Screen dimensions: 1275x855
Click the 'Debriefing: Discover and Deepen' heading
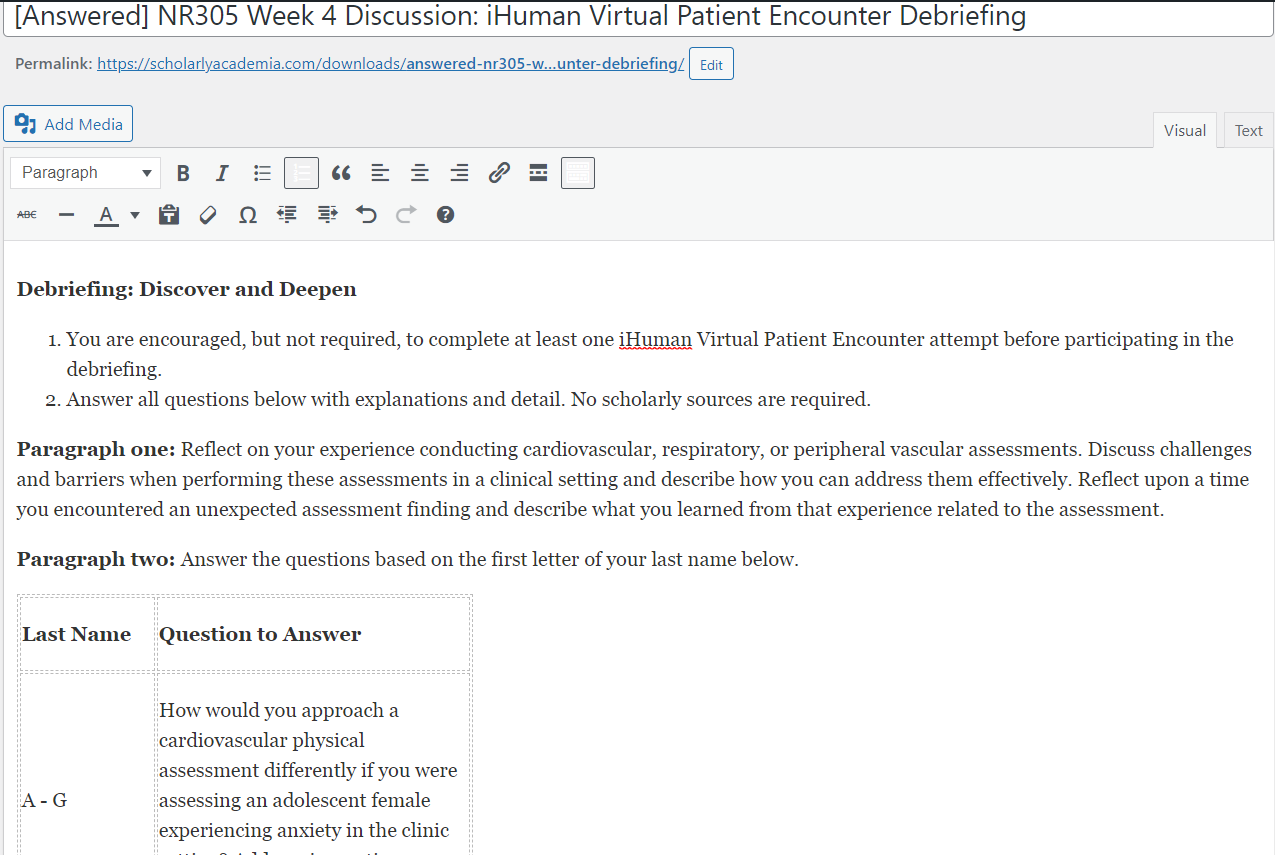click(187, 289)
